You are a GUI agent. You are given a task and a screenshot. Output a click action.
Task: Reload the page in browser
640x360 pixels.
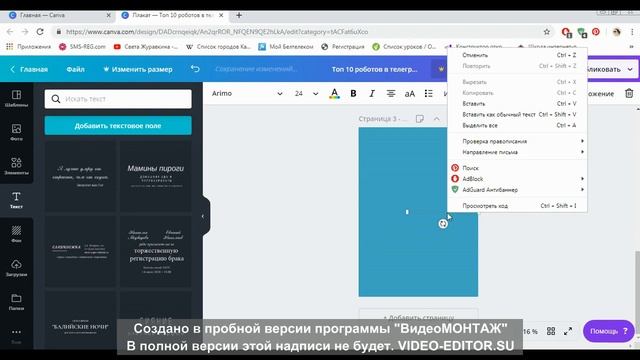(40, 31)
